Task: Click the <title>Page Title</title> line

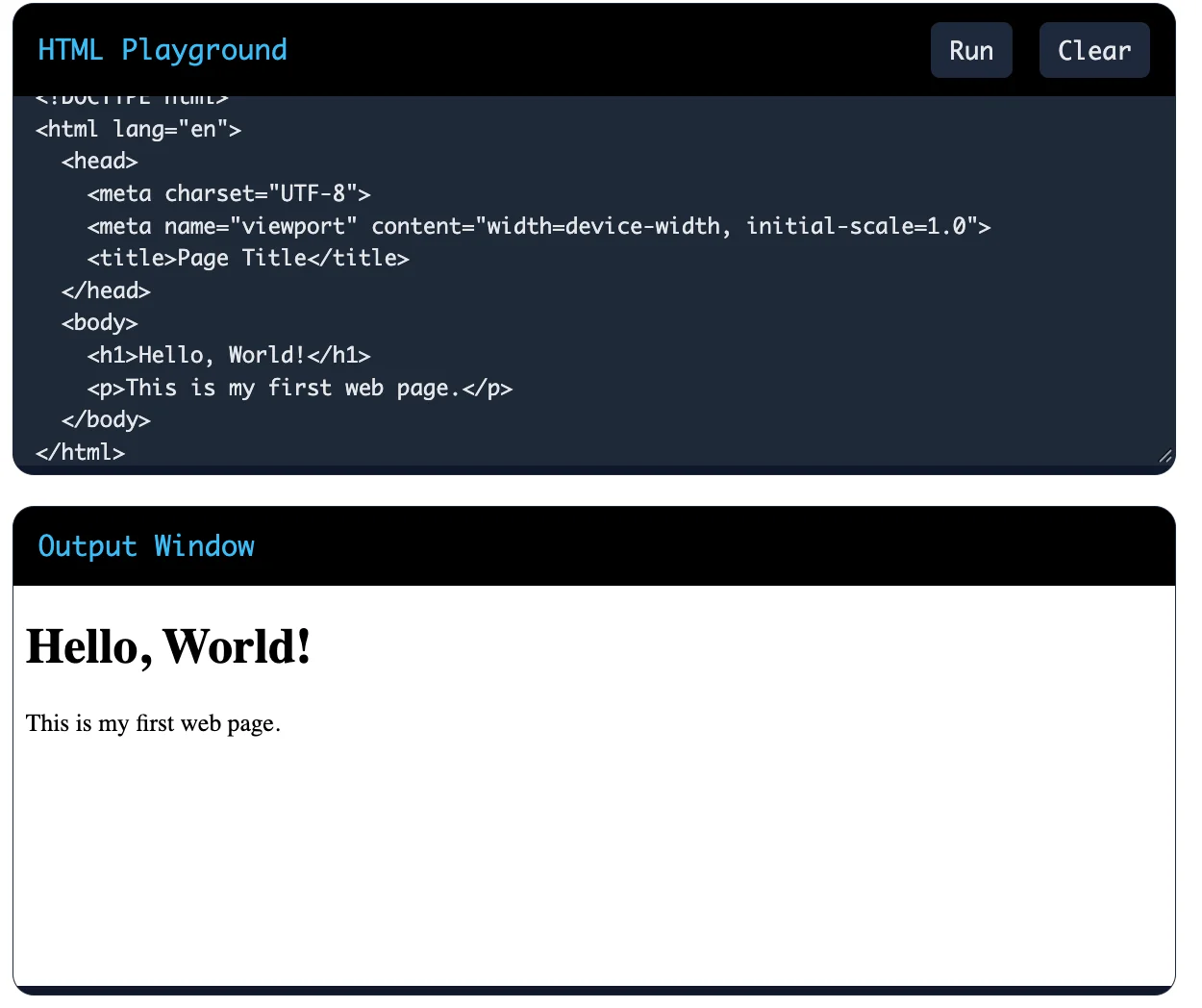Action: [248, 258]
